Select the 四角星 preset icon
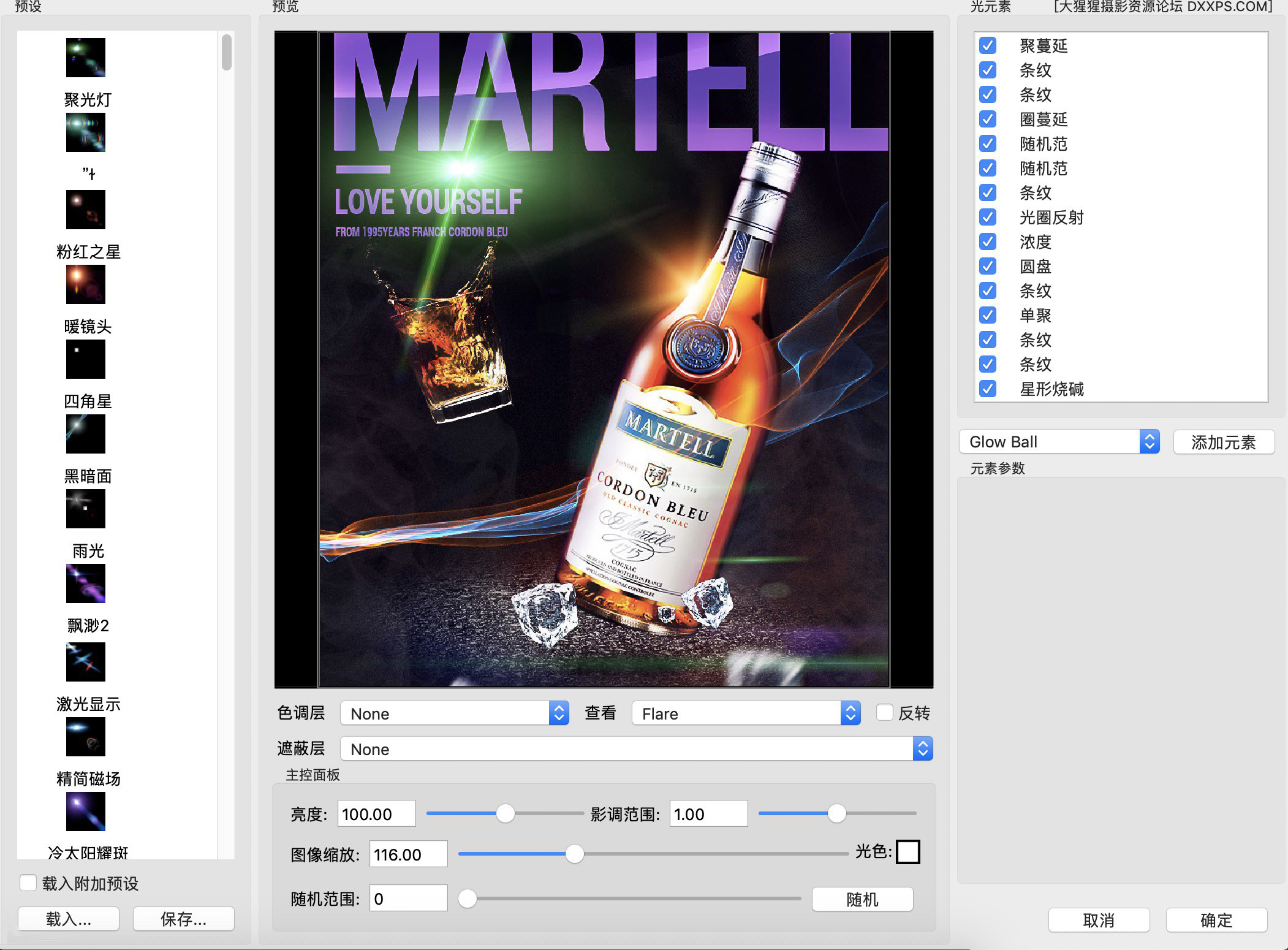The image size is (1288, 950). [x=86, y=359]
